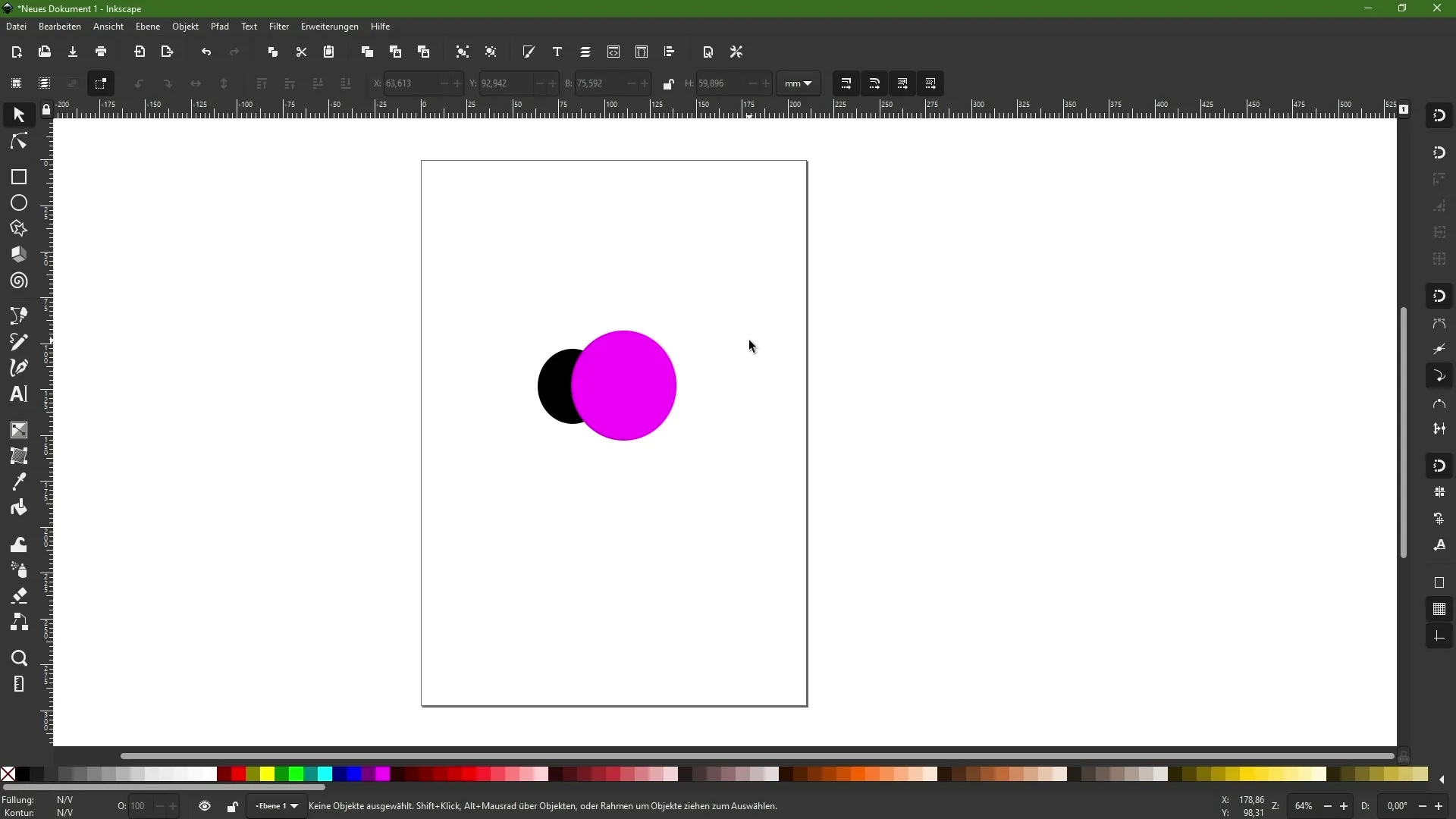Decrease the Y position value
The height and width of the screenshot is (819, 1456).
pyautogui.click(x=539, y=83)
